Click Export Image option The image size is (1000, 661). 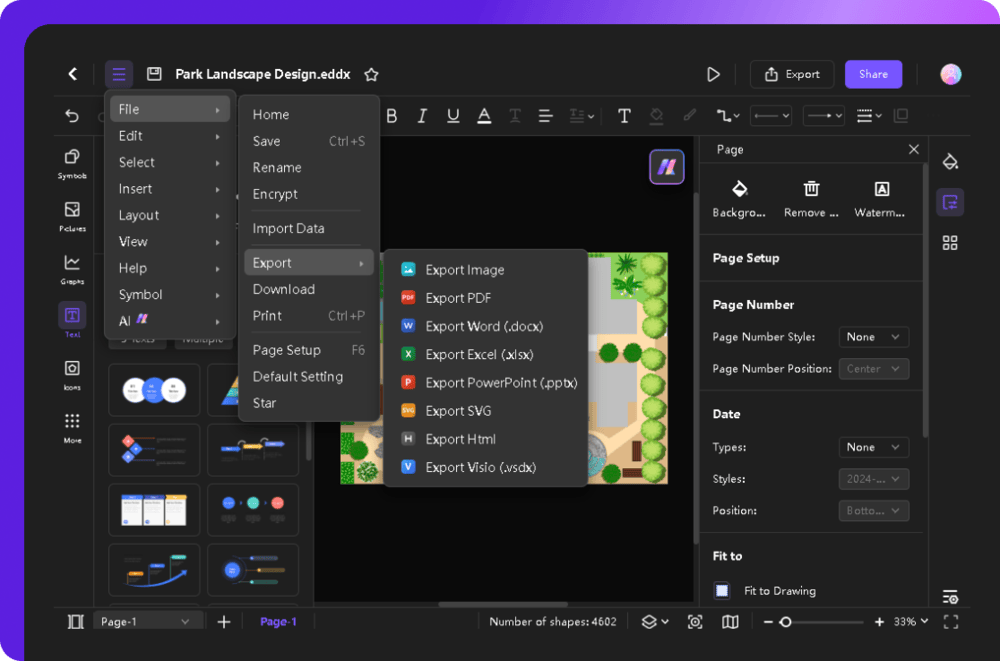(x=485, y=270)
